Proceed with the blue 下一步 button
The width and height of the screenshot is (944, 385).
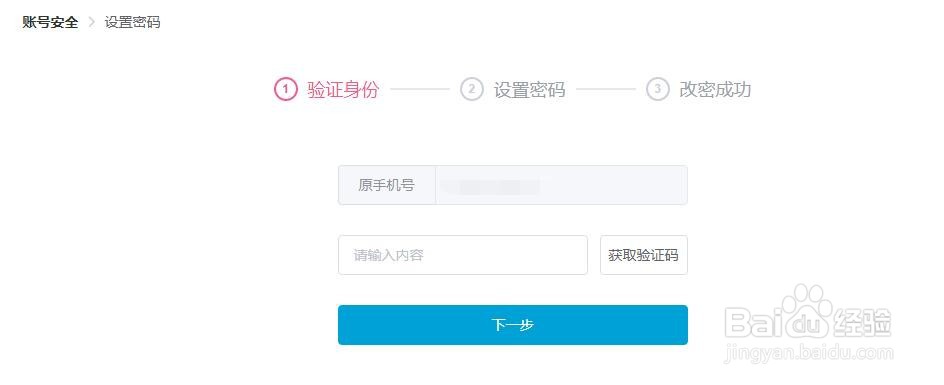coord(513,325)
